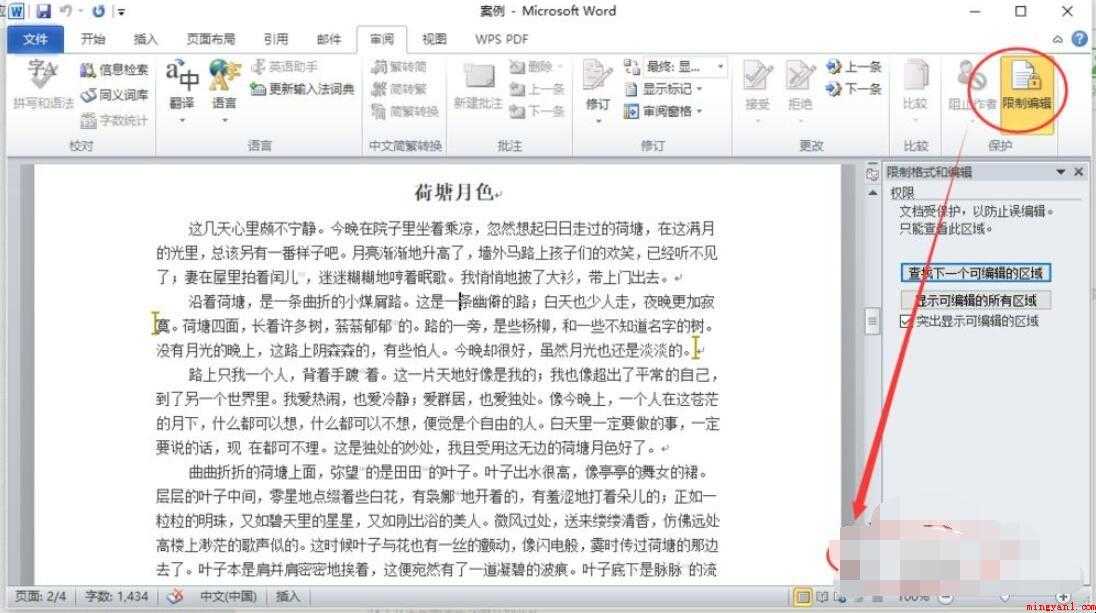Open the WPS PDF tab
The width and height of the screenshot is (1096, 613).
point(501,39)
